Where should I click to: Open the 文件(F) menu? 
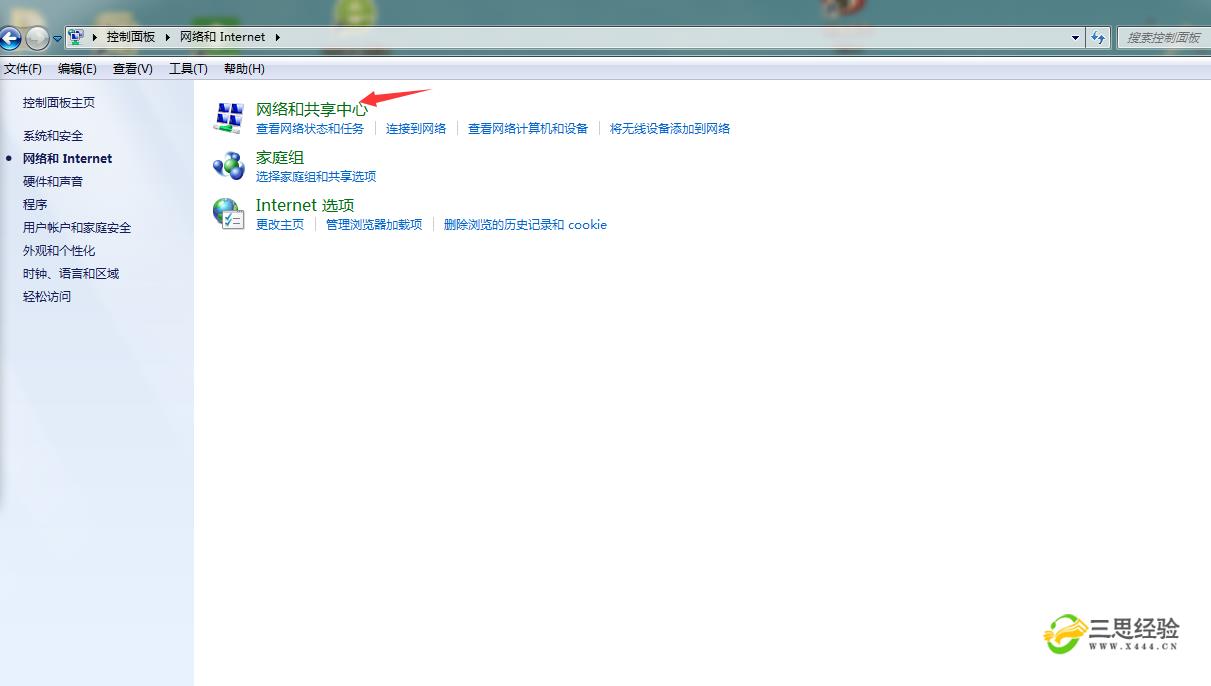pyautogui.click(x=23, y=69)
